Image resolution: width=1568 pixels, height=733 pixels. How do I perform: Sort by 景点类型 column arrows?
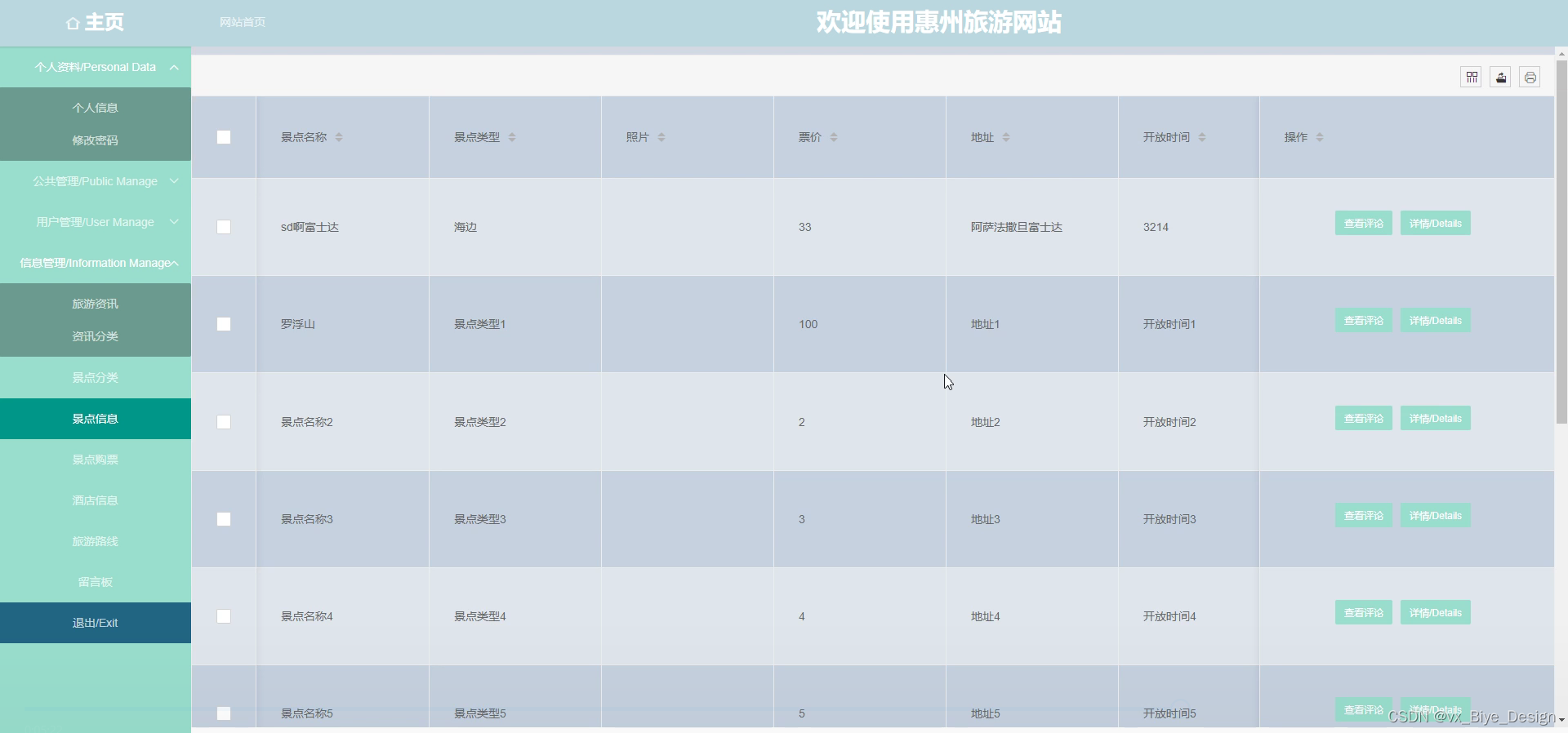512,137
